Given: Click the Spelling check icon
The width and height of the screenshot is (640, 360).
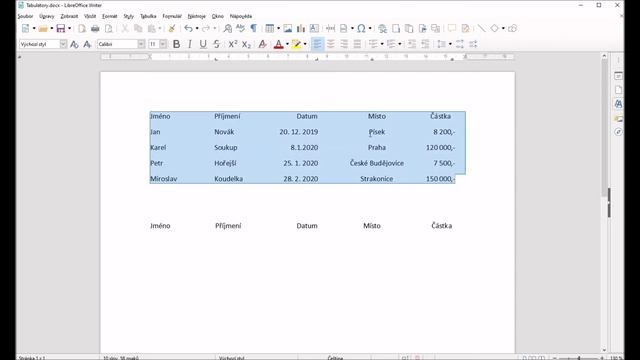Looking at the screenshot, I should 240,28.
